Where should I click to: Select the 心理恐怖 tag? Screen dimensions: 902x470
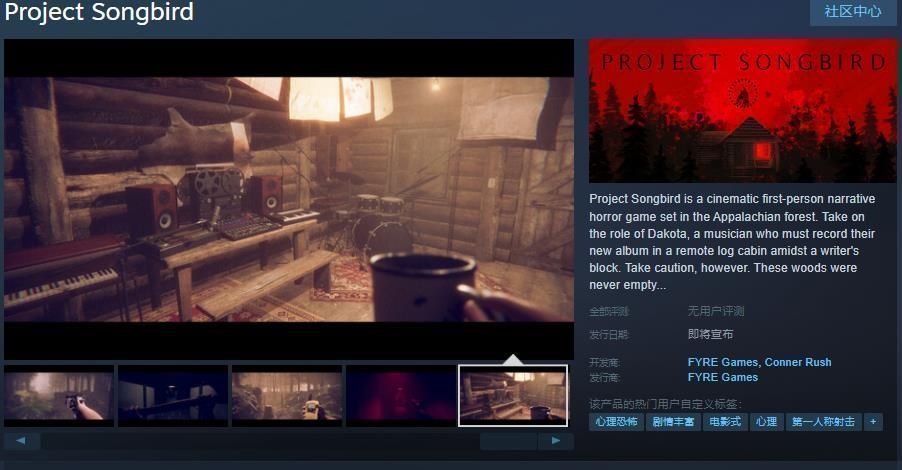[x=615, y=422]
